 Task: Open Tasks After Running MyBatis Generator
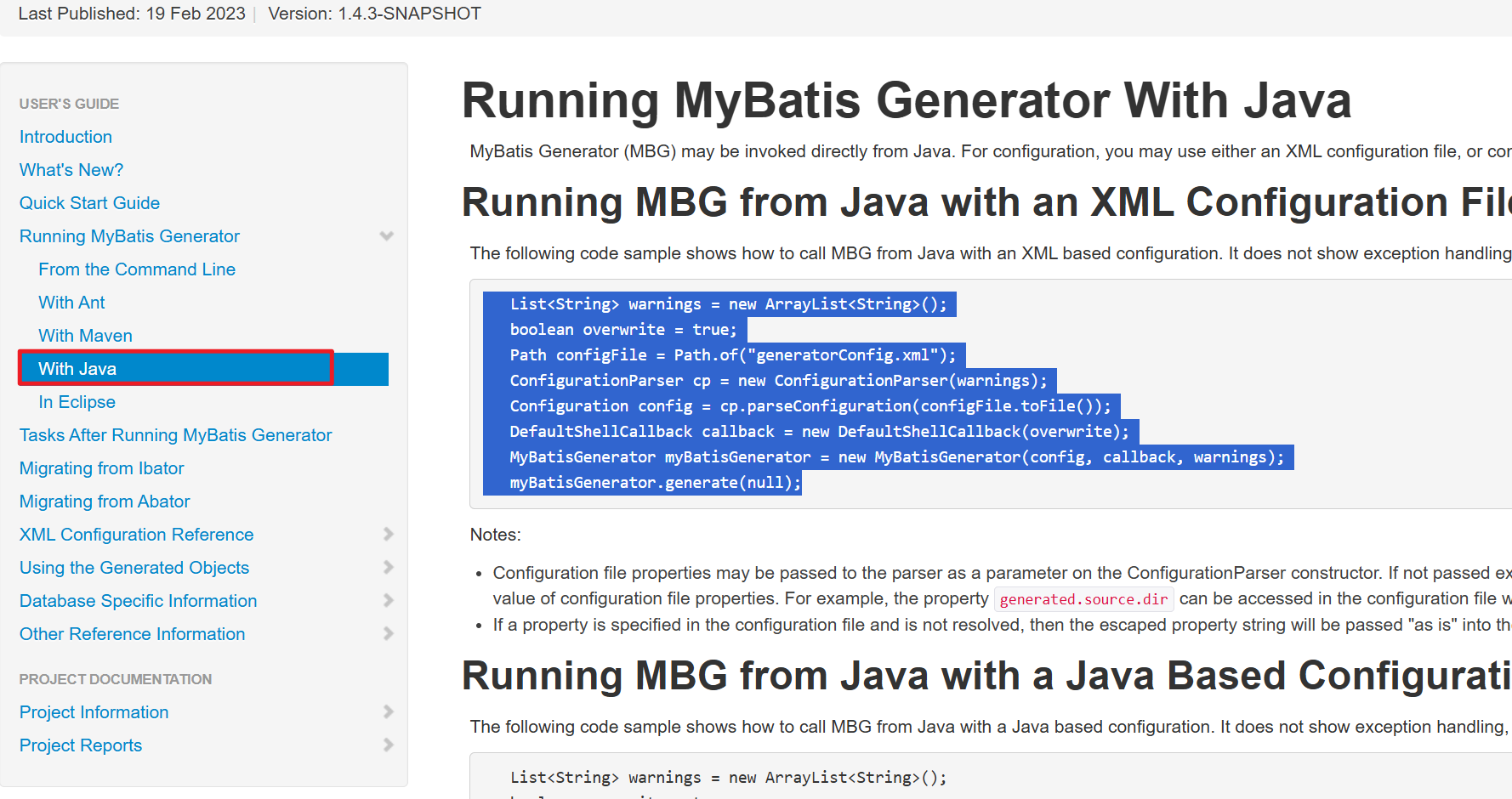tap(175, 434)
